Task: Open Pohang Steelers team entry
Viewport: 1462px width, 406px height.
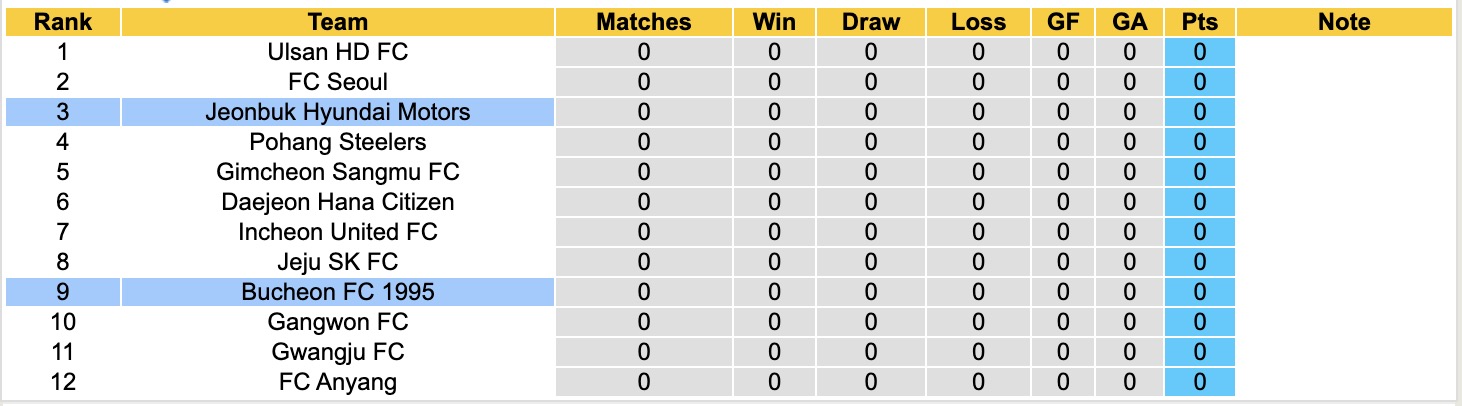Action: [338, 142]
